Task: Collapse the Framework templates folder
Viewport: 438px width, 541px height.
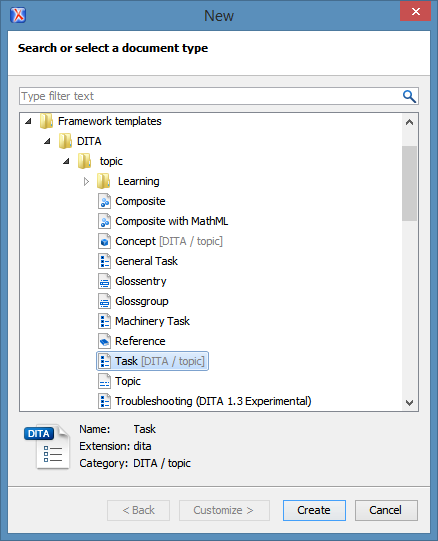Action: pyautogui.click(x=28, y=121)
